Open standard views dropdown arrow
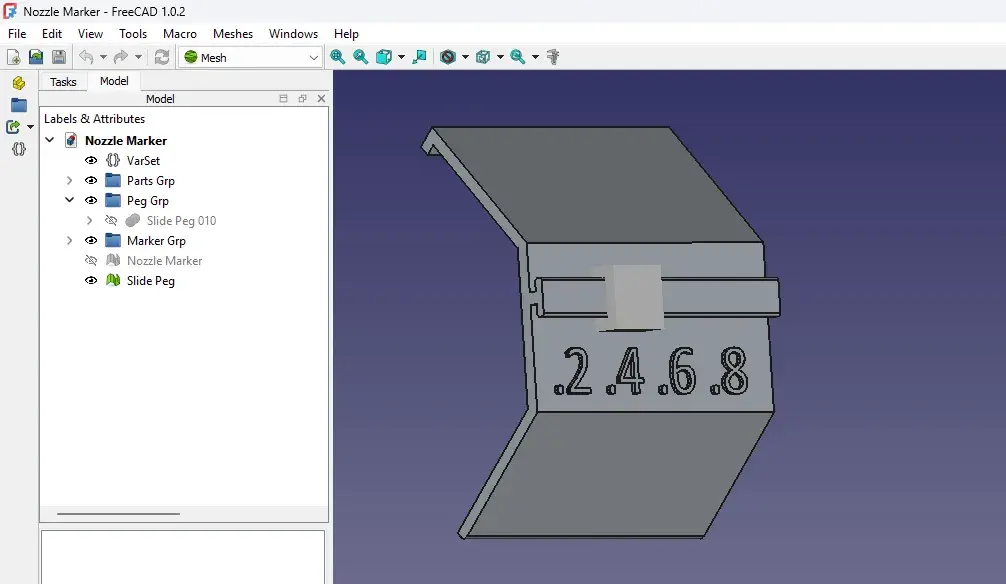Image resolution: width=1006 pixels, height=584 pixels. [401, 57]
